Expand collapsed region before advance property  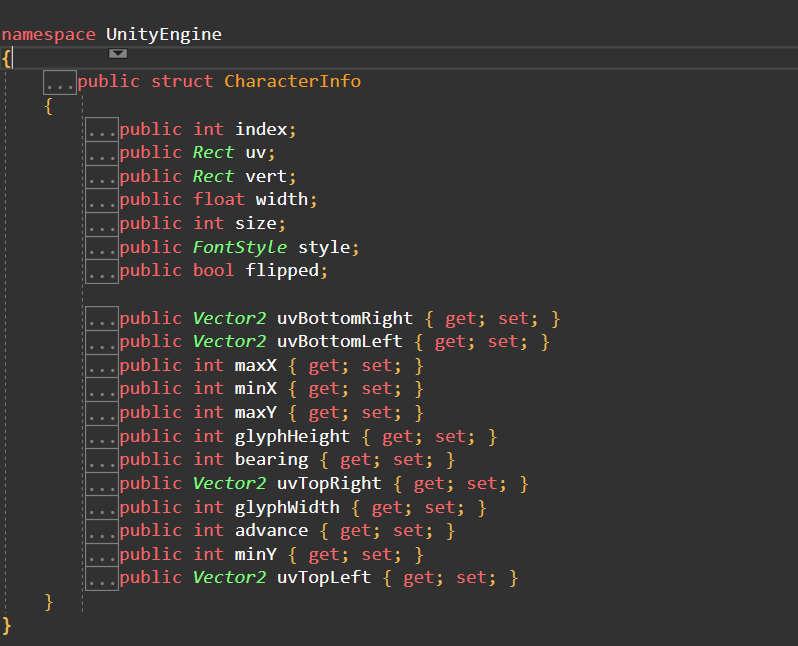coord(102,530)
